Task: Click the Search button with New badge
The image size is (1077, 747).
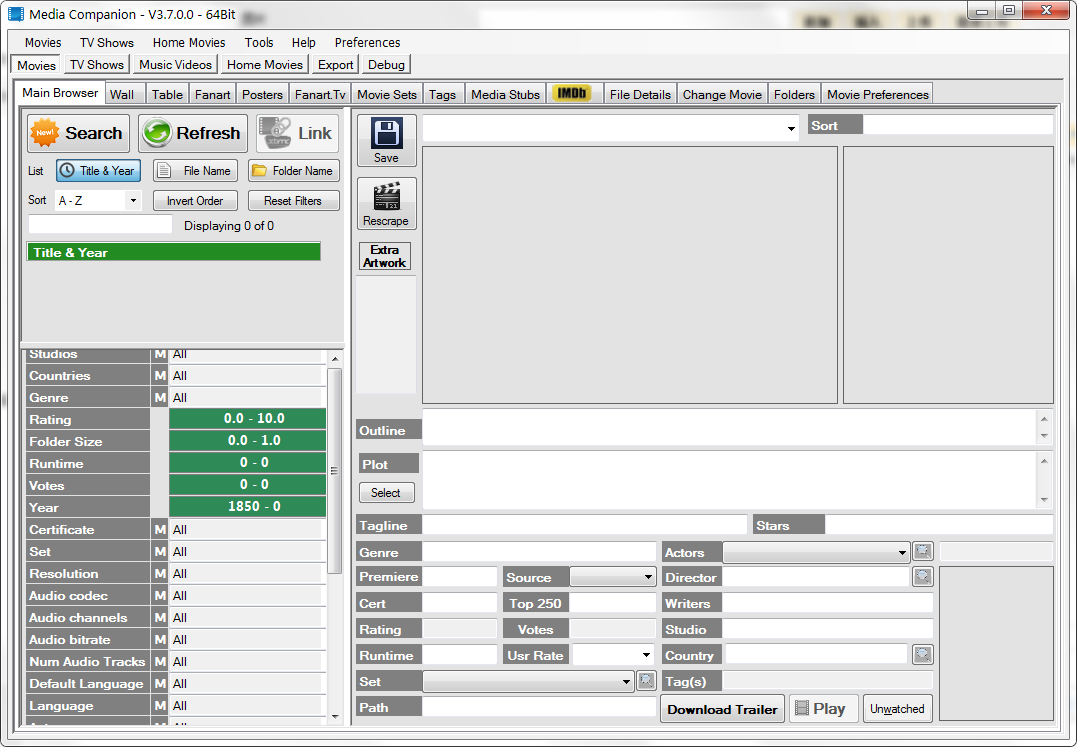Action: point(76,133)
